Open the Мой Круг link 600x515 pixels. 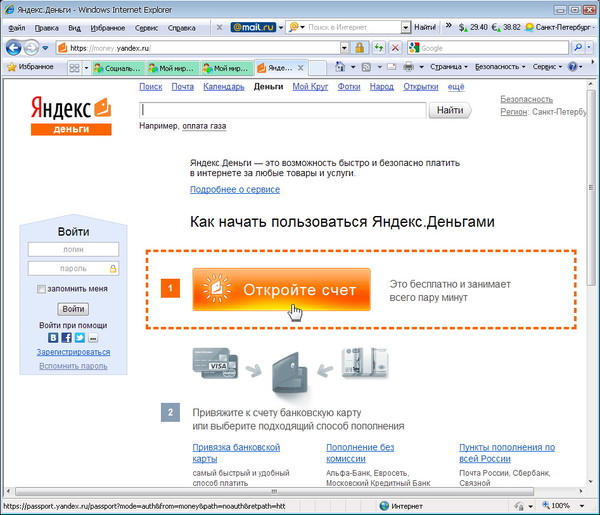310,87
